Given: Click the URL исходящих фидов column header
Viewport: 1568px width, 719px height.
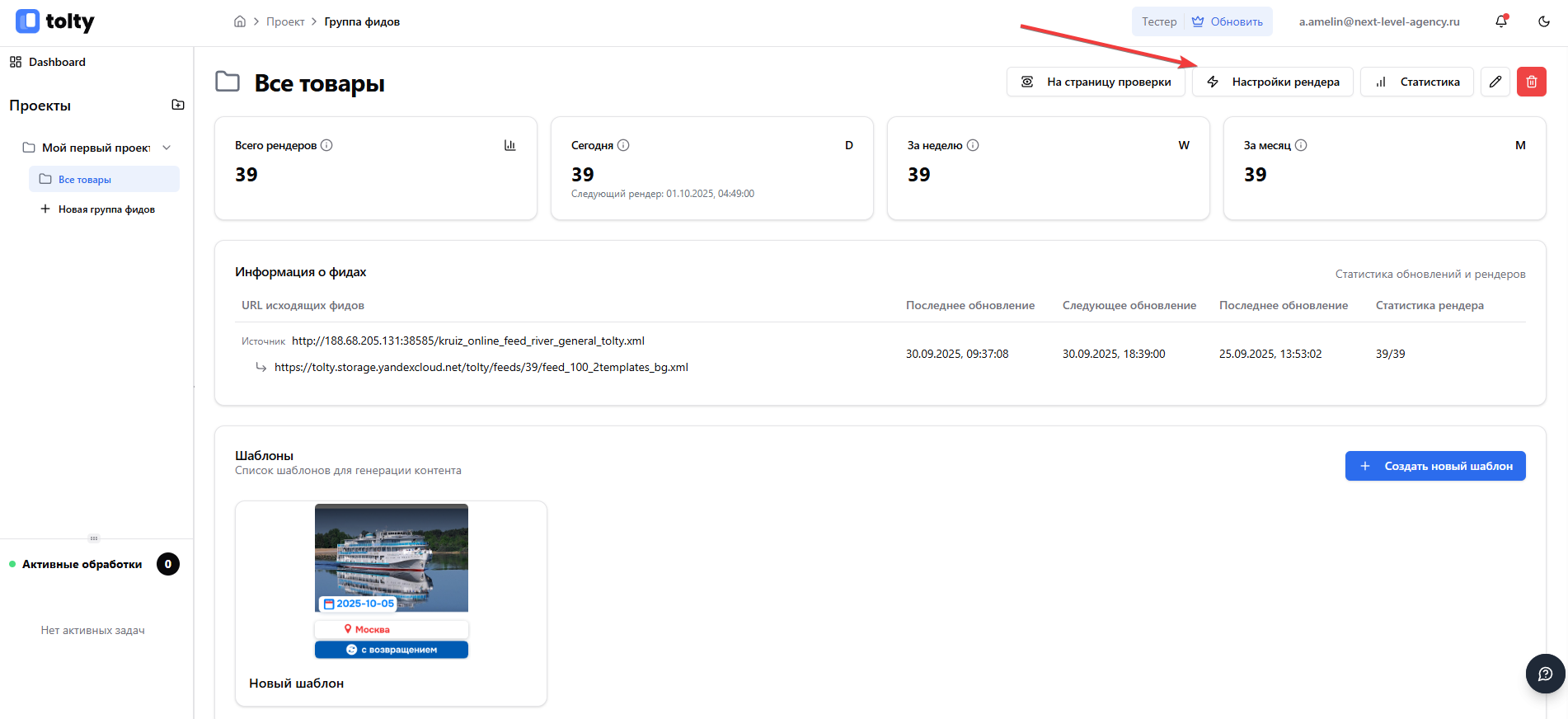Looking at the screenshot, I should click(x=303, y=305).
